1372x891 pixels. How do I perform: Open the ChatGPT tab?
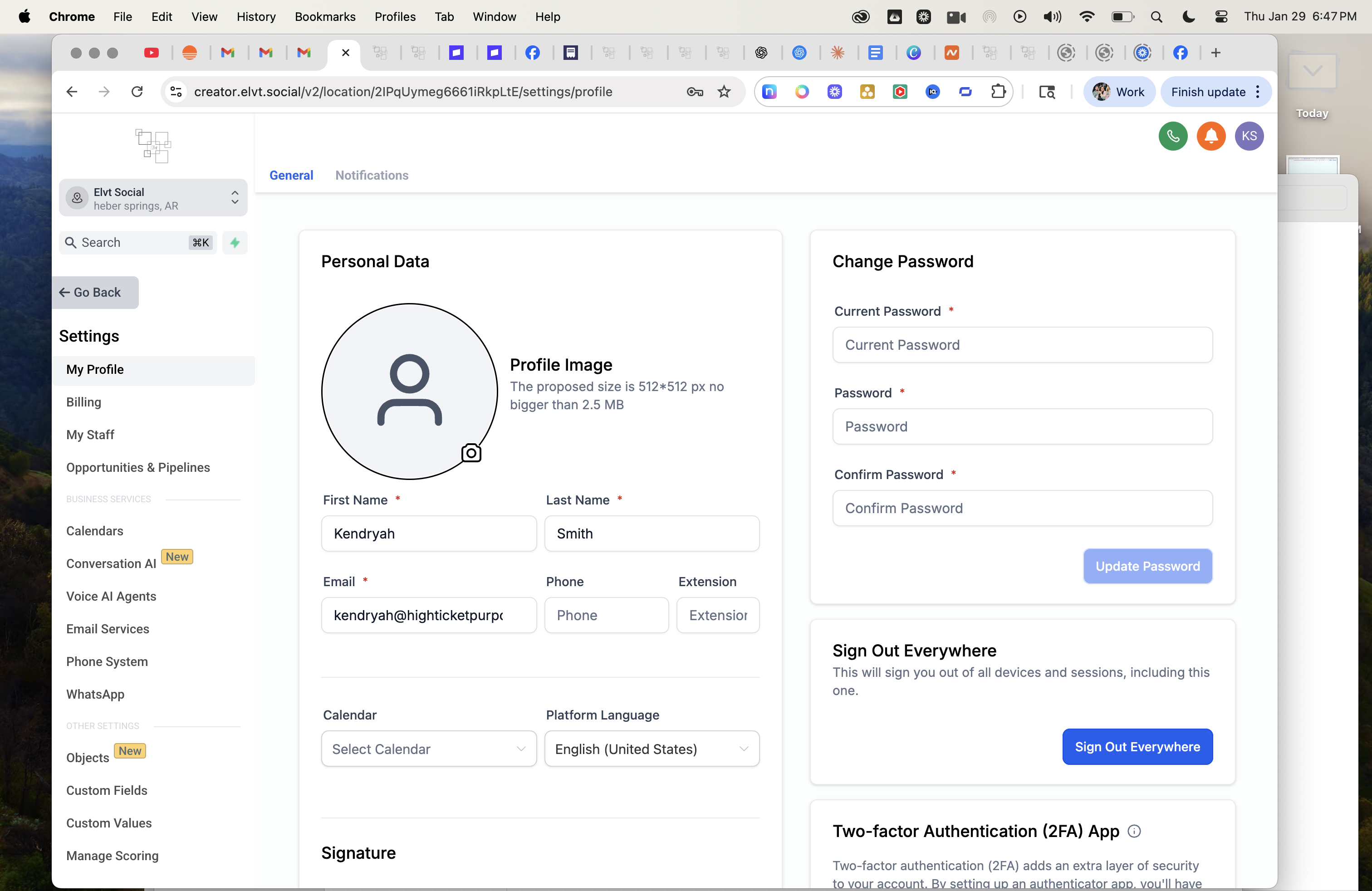click(x=761, y=53)
